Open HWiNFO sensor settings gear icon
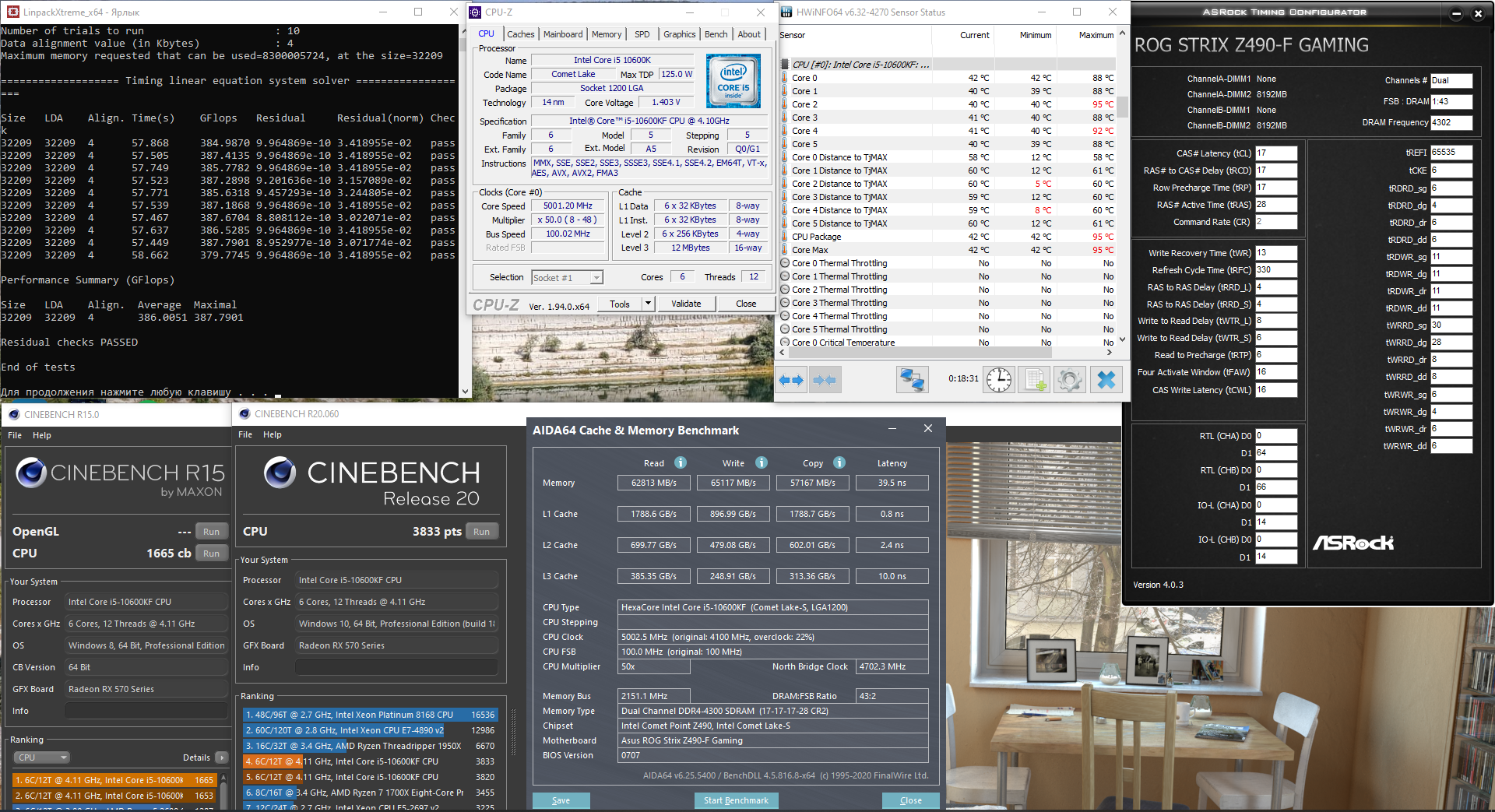The height and width of the screenshot is (812, 1495). pyautogui.click(x=1070, y=380)
